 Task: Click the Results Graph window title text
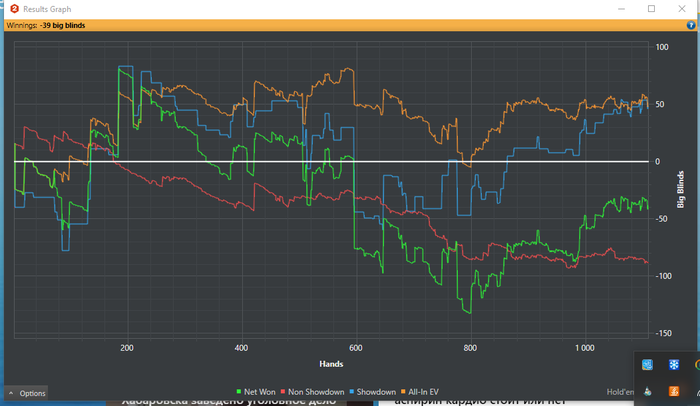[47, 9]
